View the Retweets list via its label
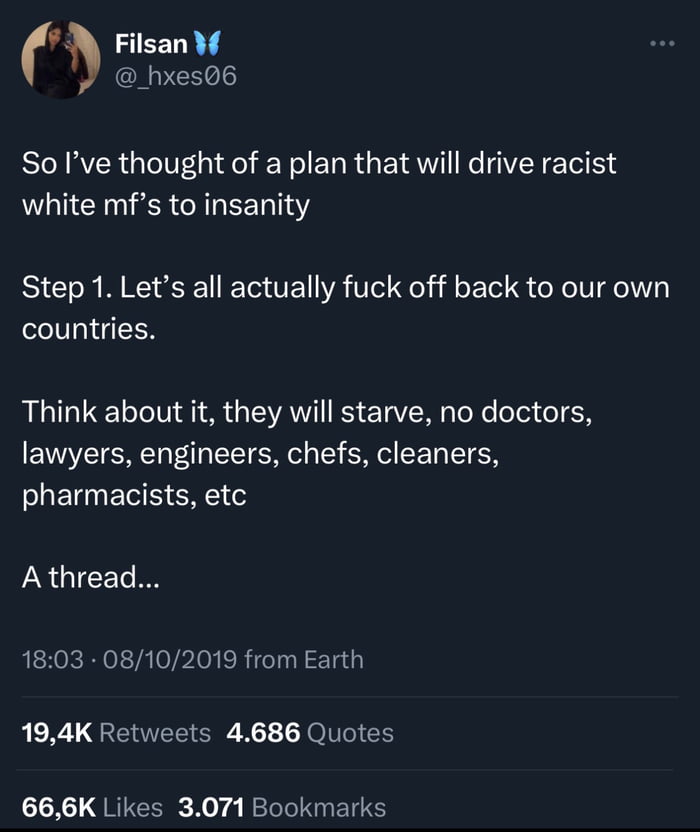This screenshot has width=700, height=832. [156, 733]
